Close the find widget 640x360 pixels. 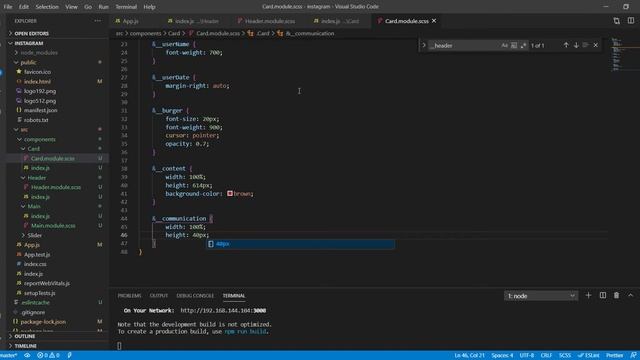596,45
